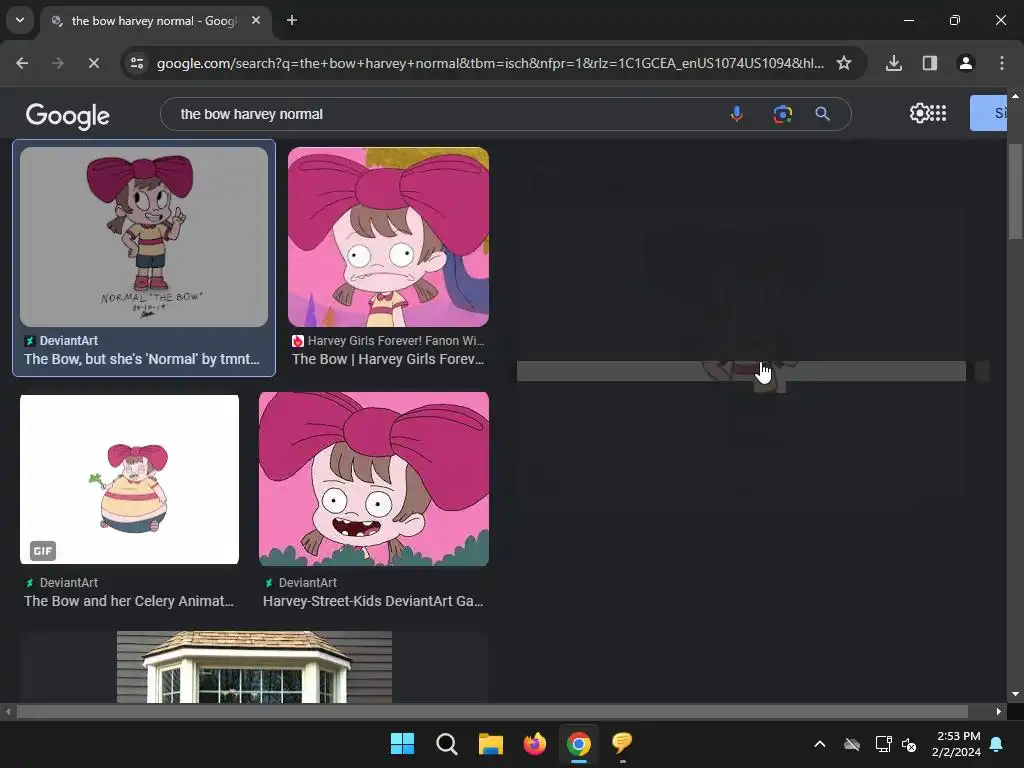
Task: Click the horizontal scrollbar thumb
Action: click(492, 711)
